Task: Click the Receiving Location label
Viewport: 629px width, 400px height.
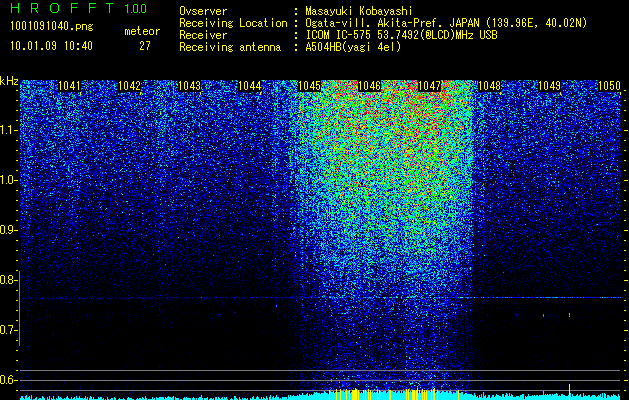Action: coord(233,23)
